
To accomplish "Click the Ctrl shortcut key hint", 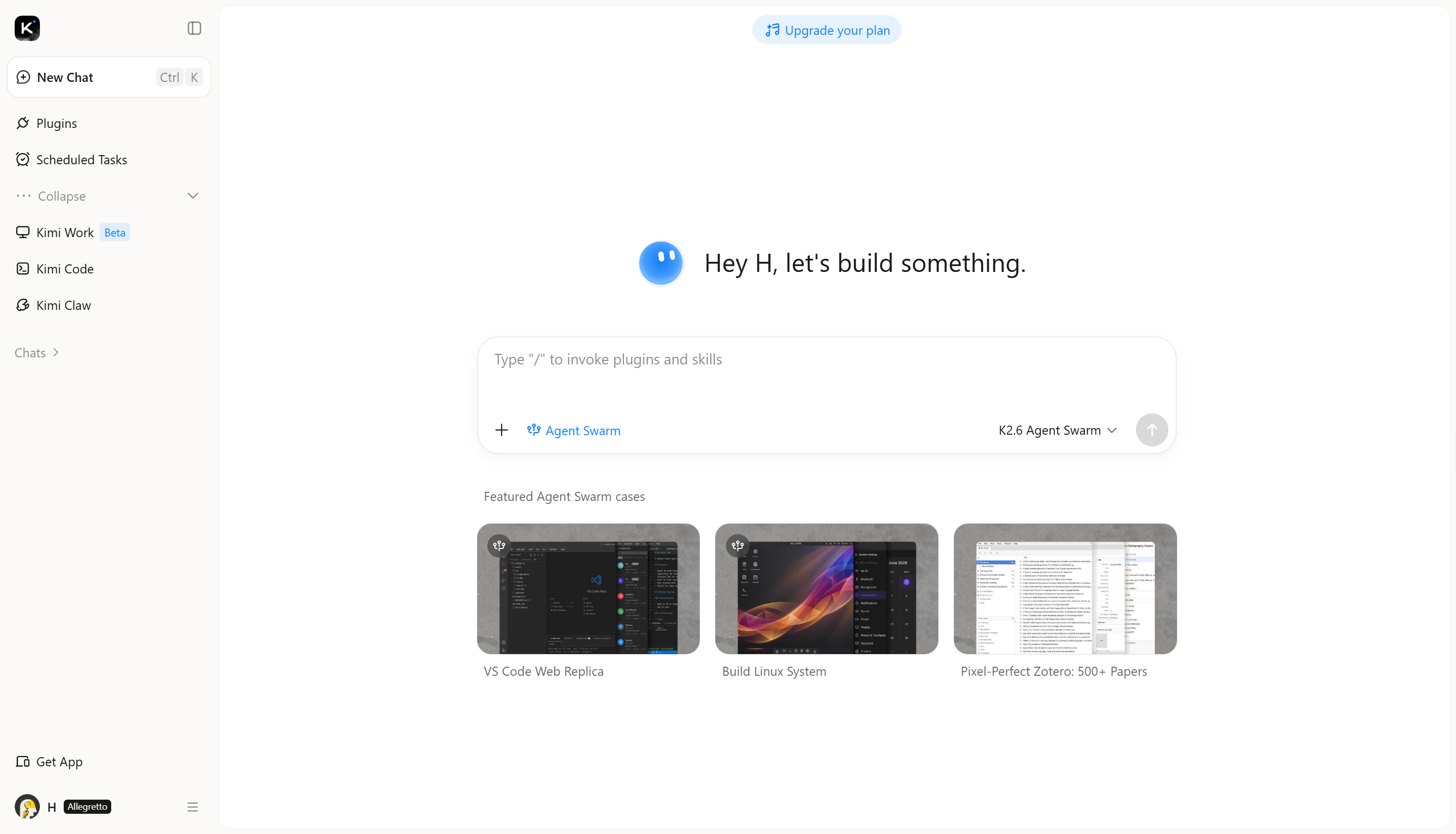I will pos(169,77).
